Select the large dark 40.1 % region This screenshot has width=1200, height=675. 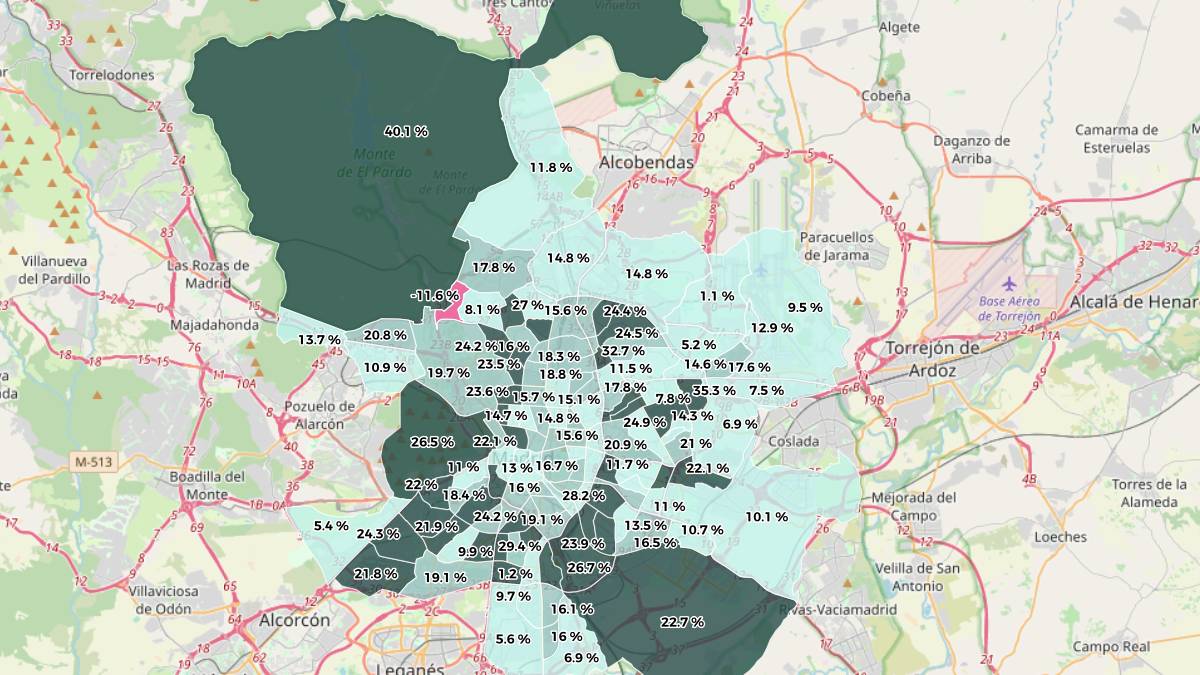(x=405, y=131)
